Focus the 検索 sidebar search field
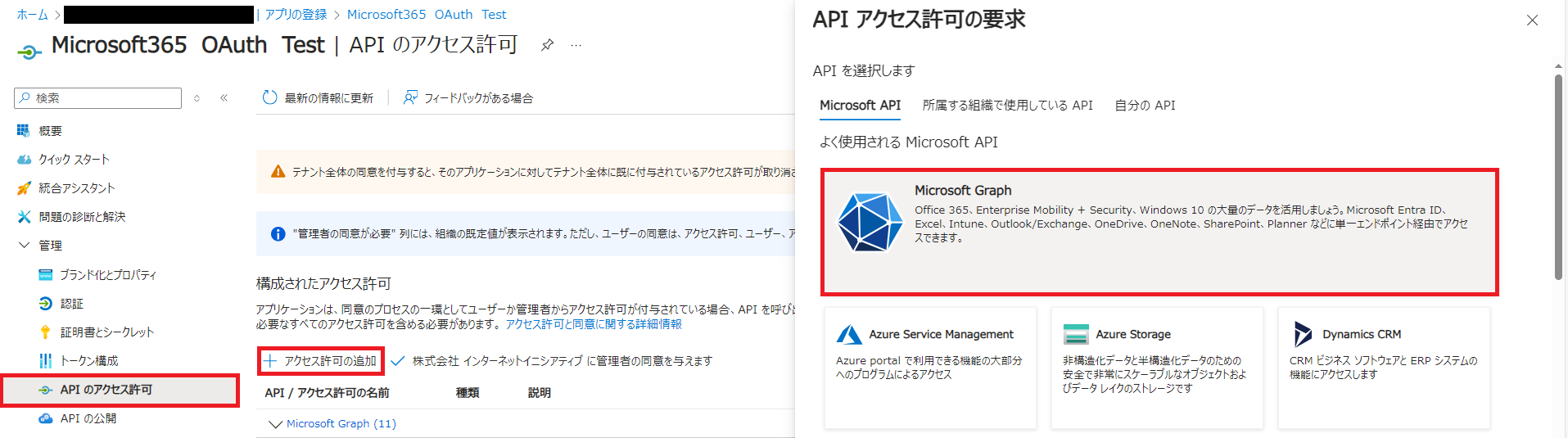Image resolution: width=1568 pixels, height=438 pixels. [98, 97]
